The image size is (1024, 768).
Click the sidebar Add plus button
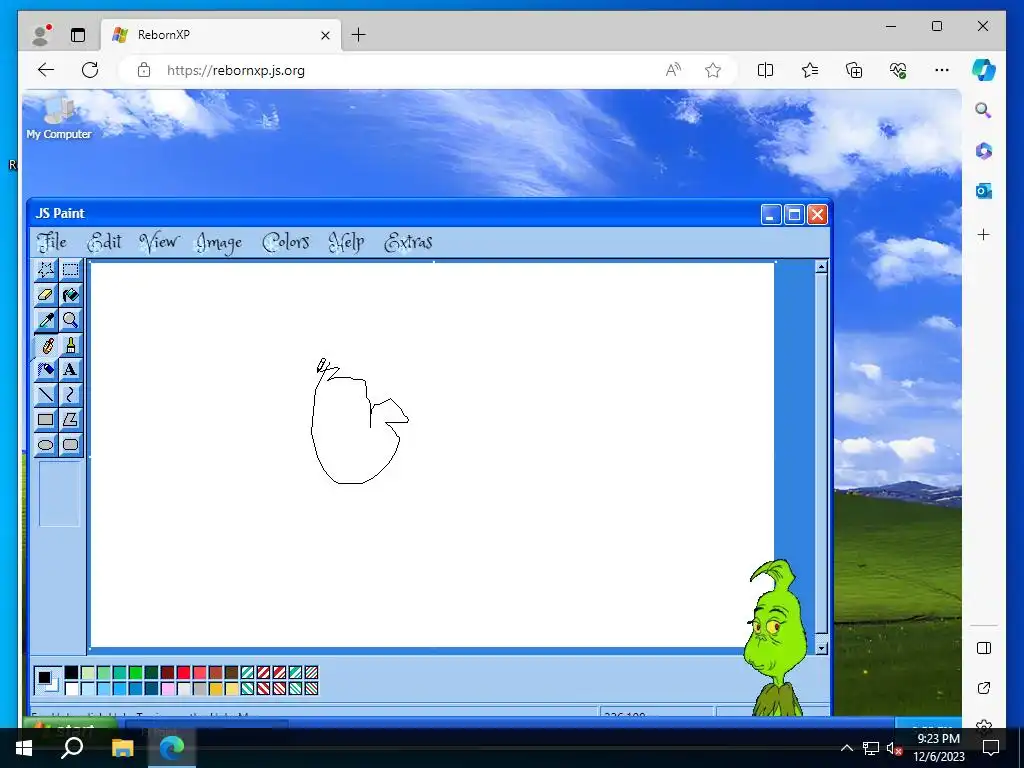point(984,234)
